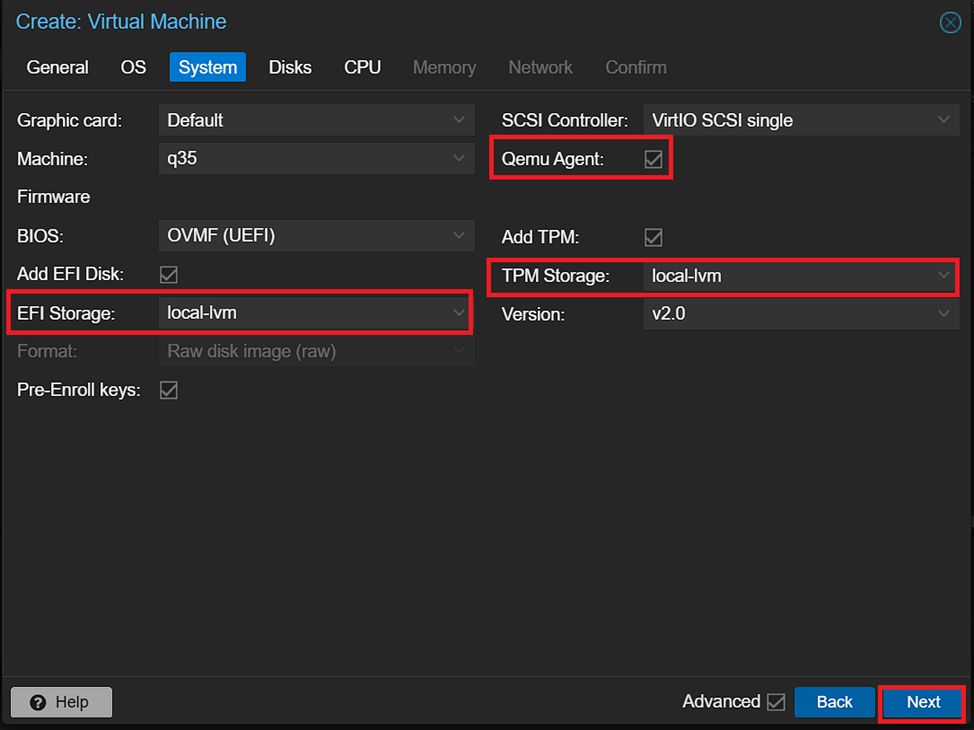Toggle the Add EFI Disk checkbox
The image size is (974, 730).
(169, 274)
